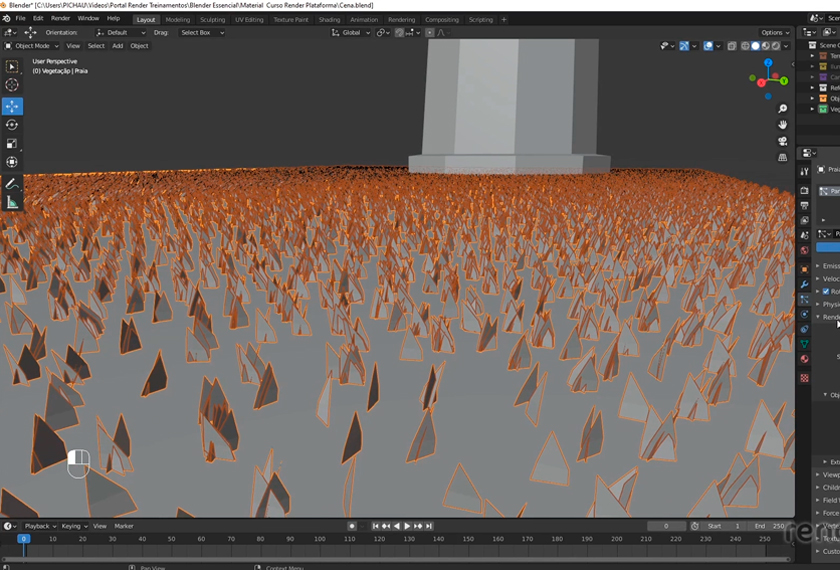Open the Object Mode dropdown

32,46
